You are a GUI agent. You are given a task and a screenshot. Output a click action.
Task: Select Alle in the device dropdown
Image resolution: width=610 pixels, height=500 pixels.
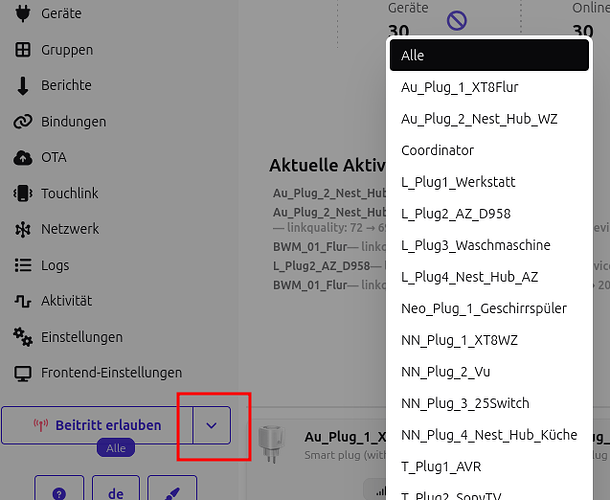[x=489, y=55]
